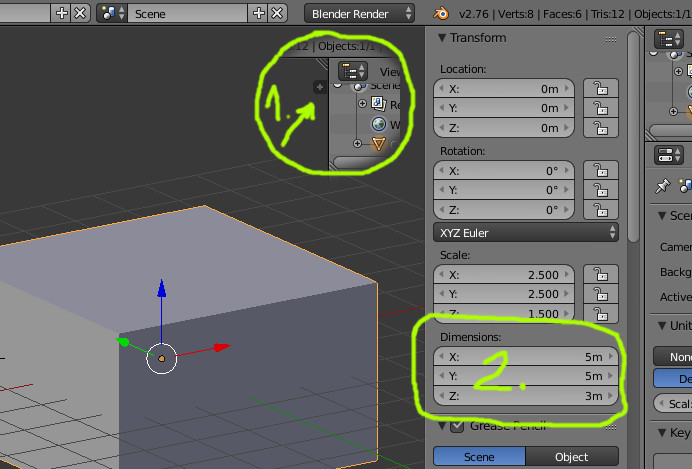The width and height of the screenshot is (692, 469).
Task: Select the Scale X field showing 2.500
Action: 504,275
